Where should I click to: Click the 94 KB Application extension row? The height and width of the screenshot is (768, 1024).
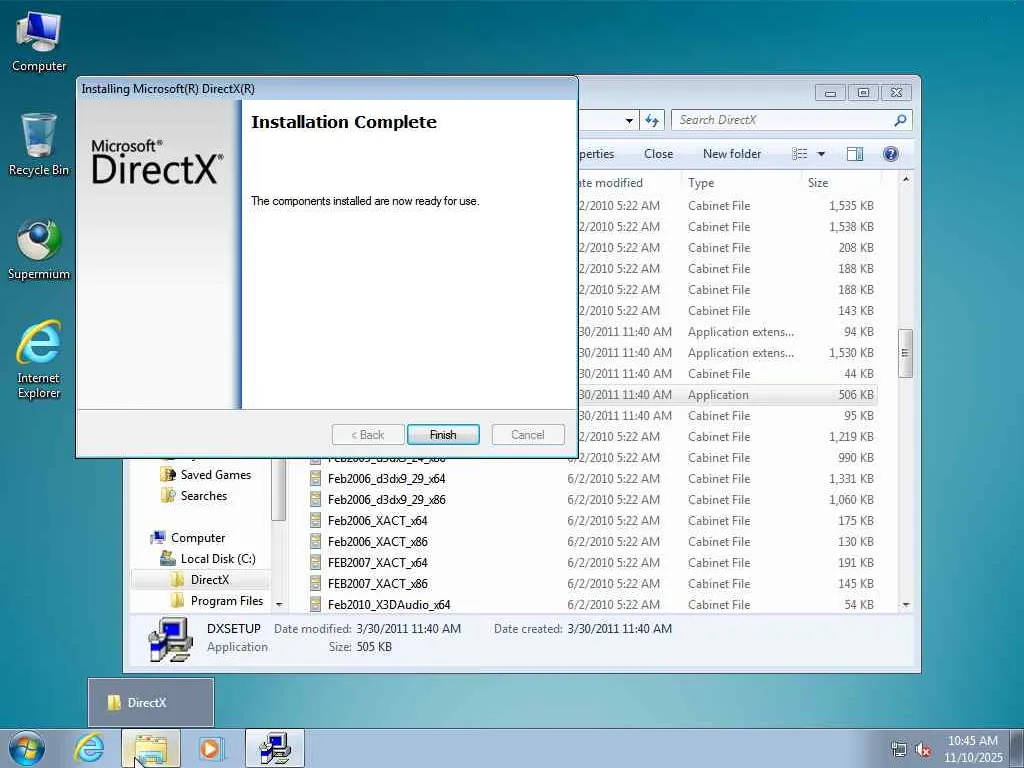coord(727,332)
